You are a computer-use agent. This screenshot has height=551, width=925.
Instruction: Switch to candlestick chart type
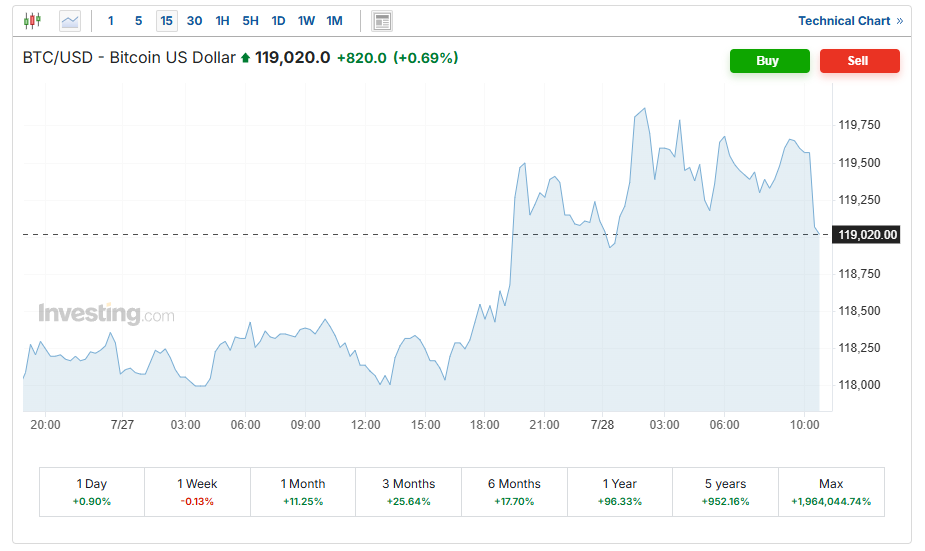32,20
